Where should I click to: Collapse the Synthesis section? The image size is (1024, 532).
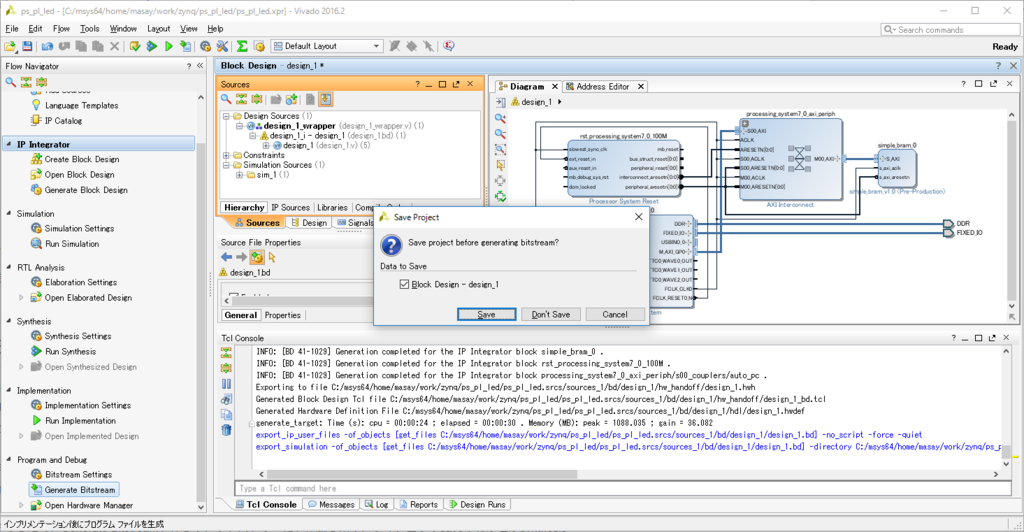8,321
